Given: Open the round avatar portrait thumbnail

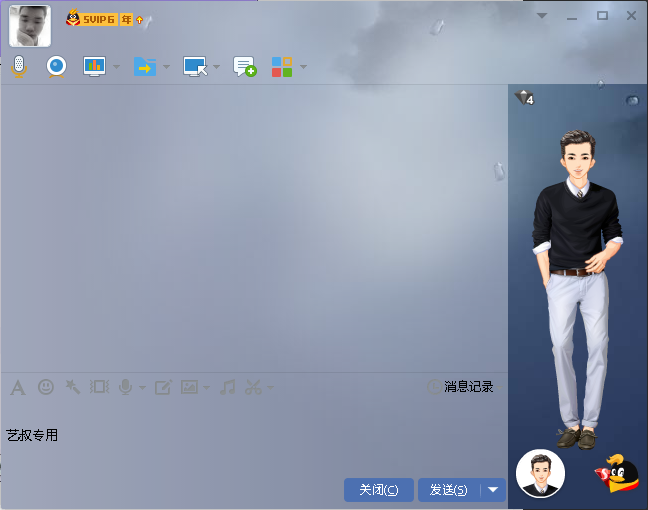Looking at the screenshot, I should (541, 474).
